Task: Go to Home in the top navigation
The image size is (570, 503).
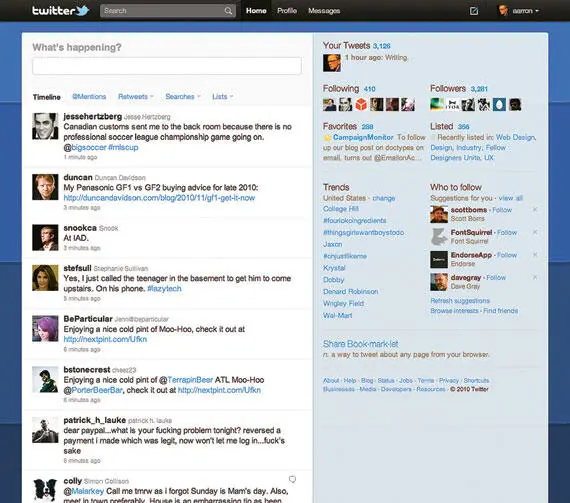Action: coord(256,11)
